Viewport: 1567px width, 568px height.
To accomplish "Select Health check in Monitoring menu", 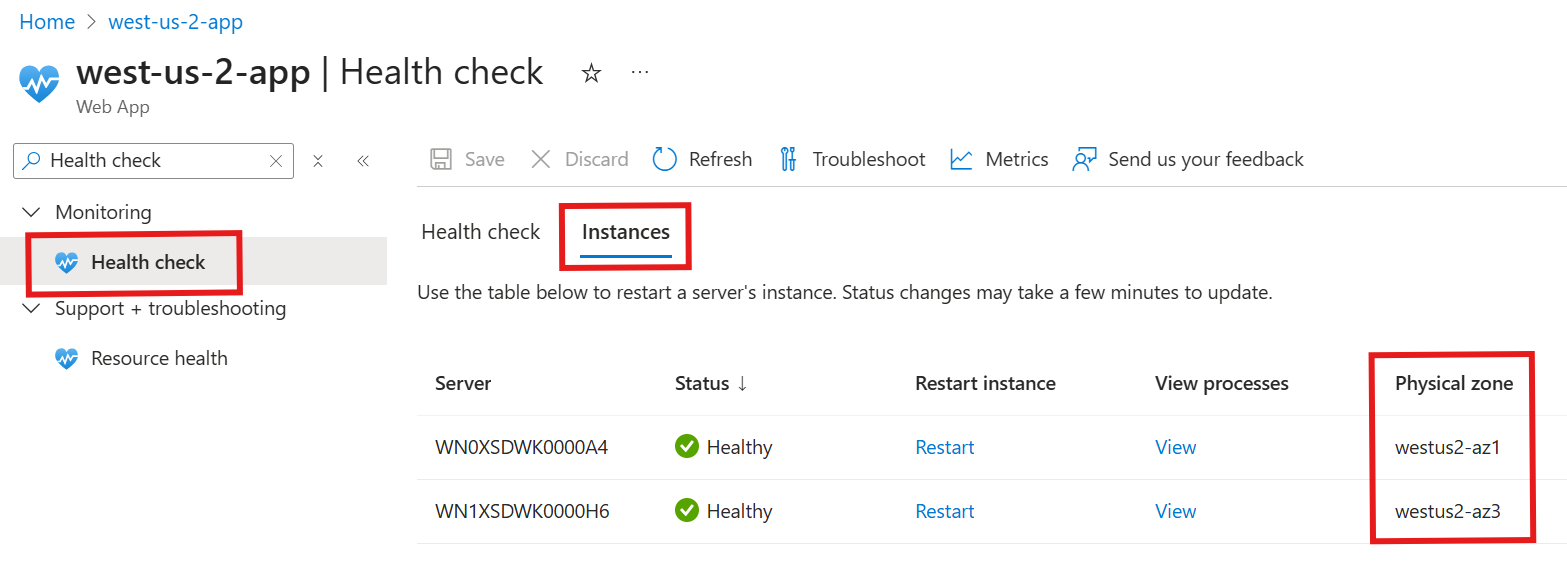I will (x=147, y=262).
